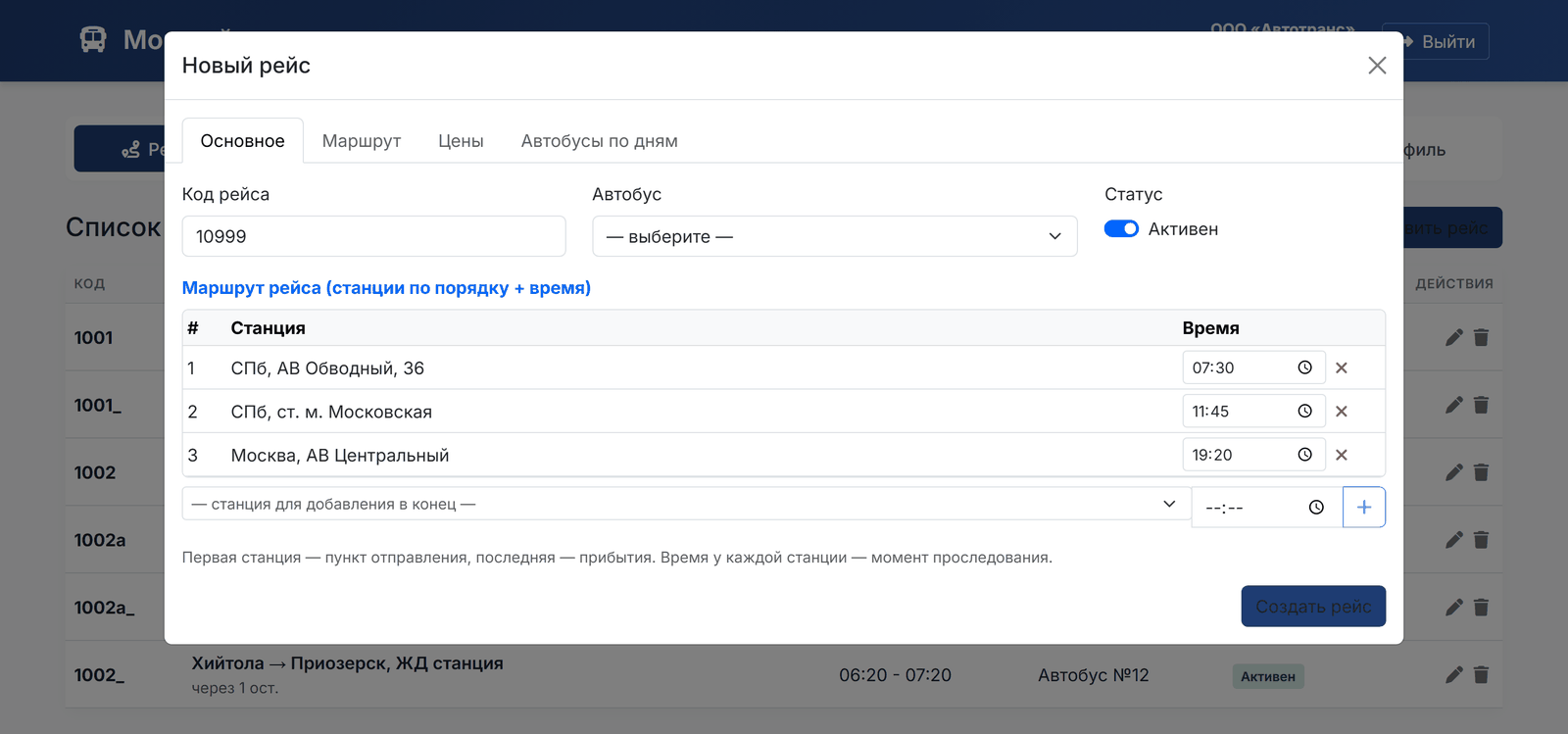The height and width of the screenshot is (734, 1568).
Task: Open time picker clock for 19:20
Action: click(x=1304, y=455)
